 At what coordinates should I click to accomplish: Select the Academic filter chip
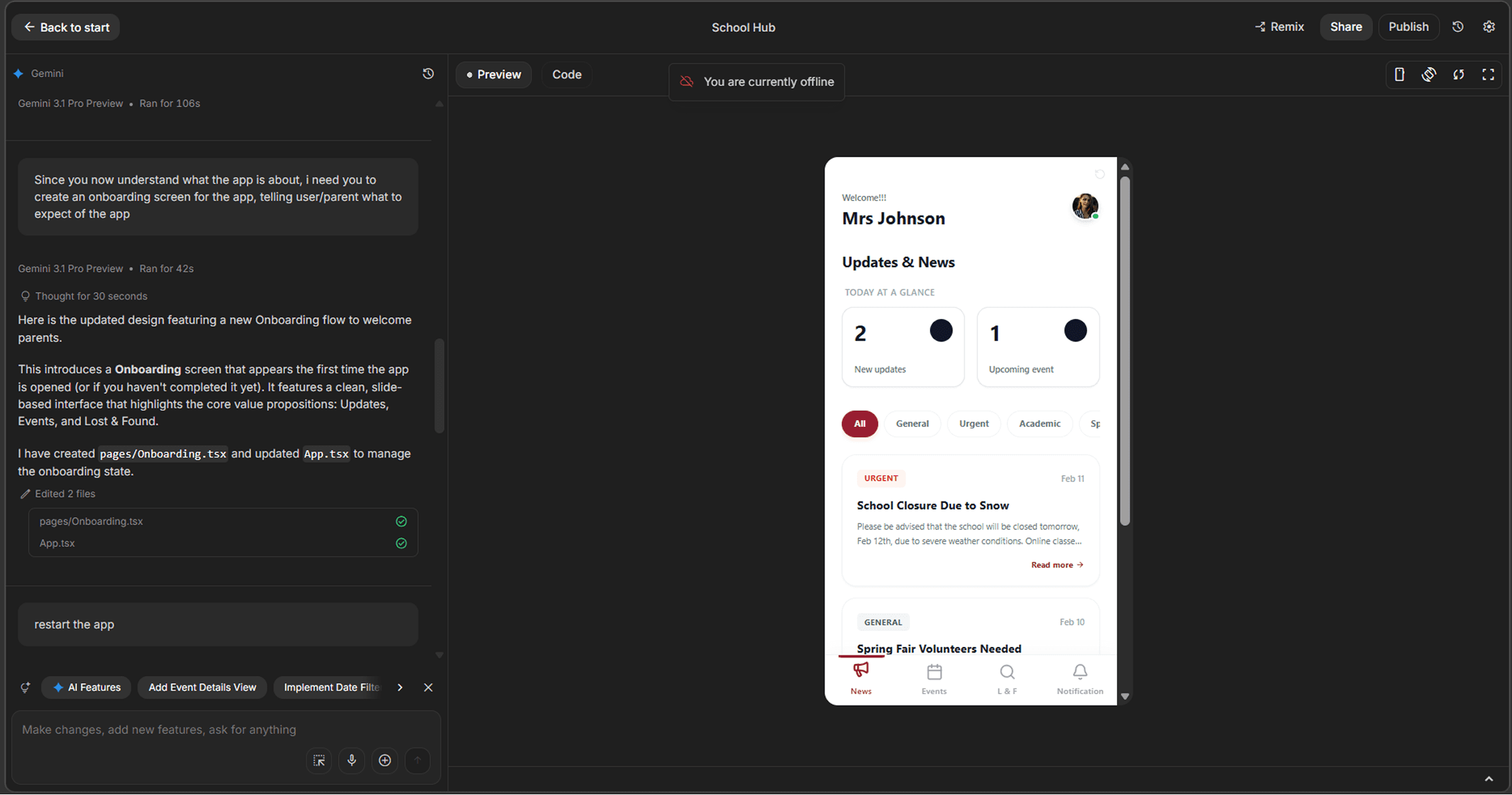pyautogui.click(x=1039, y=424)
